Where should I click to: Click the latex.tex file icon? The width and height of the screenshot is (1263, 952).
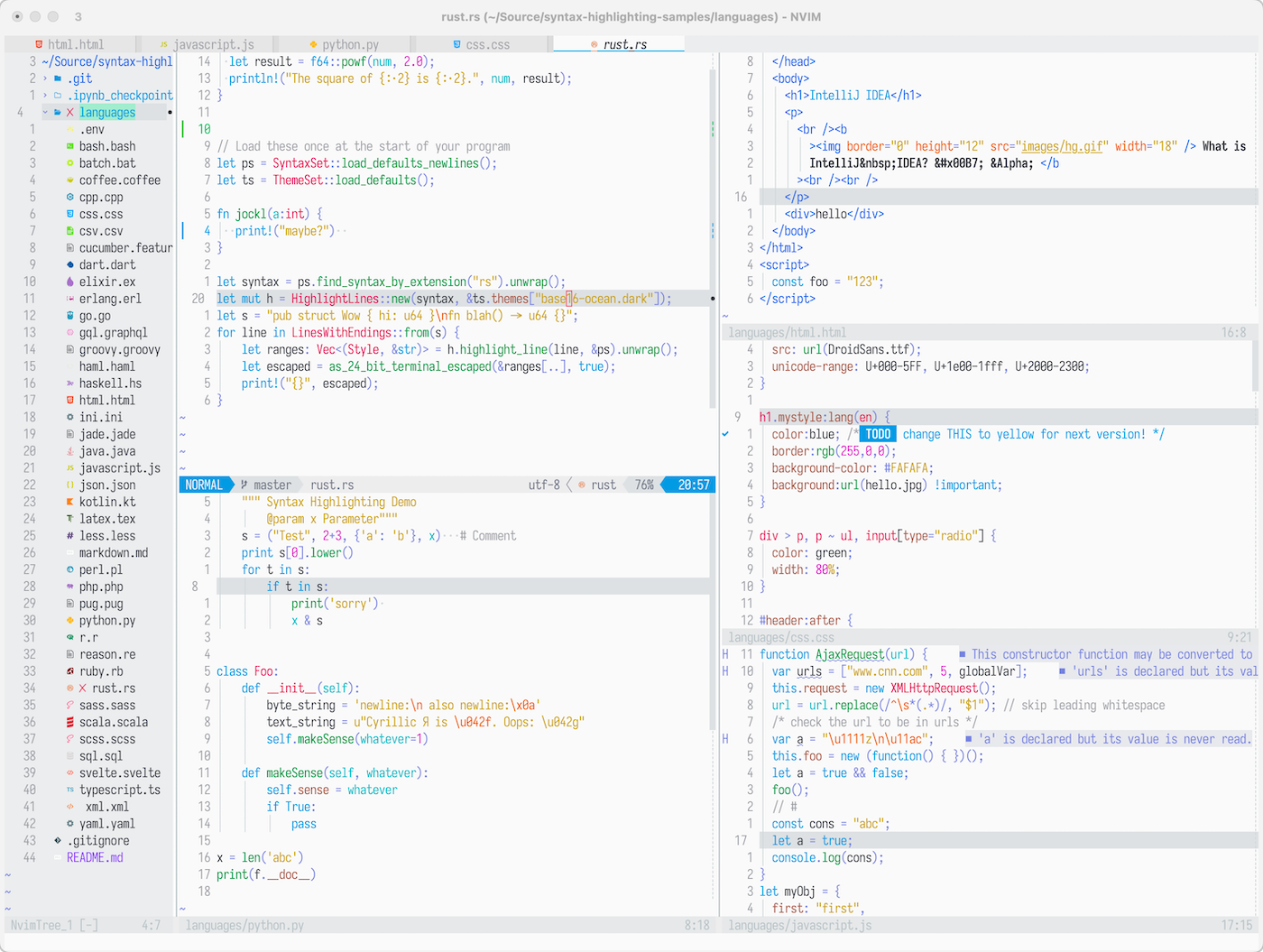pyautogui.click(x=70, y=519)
